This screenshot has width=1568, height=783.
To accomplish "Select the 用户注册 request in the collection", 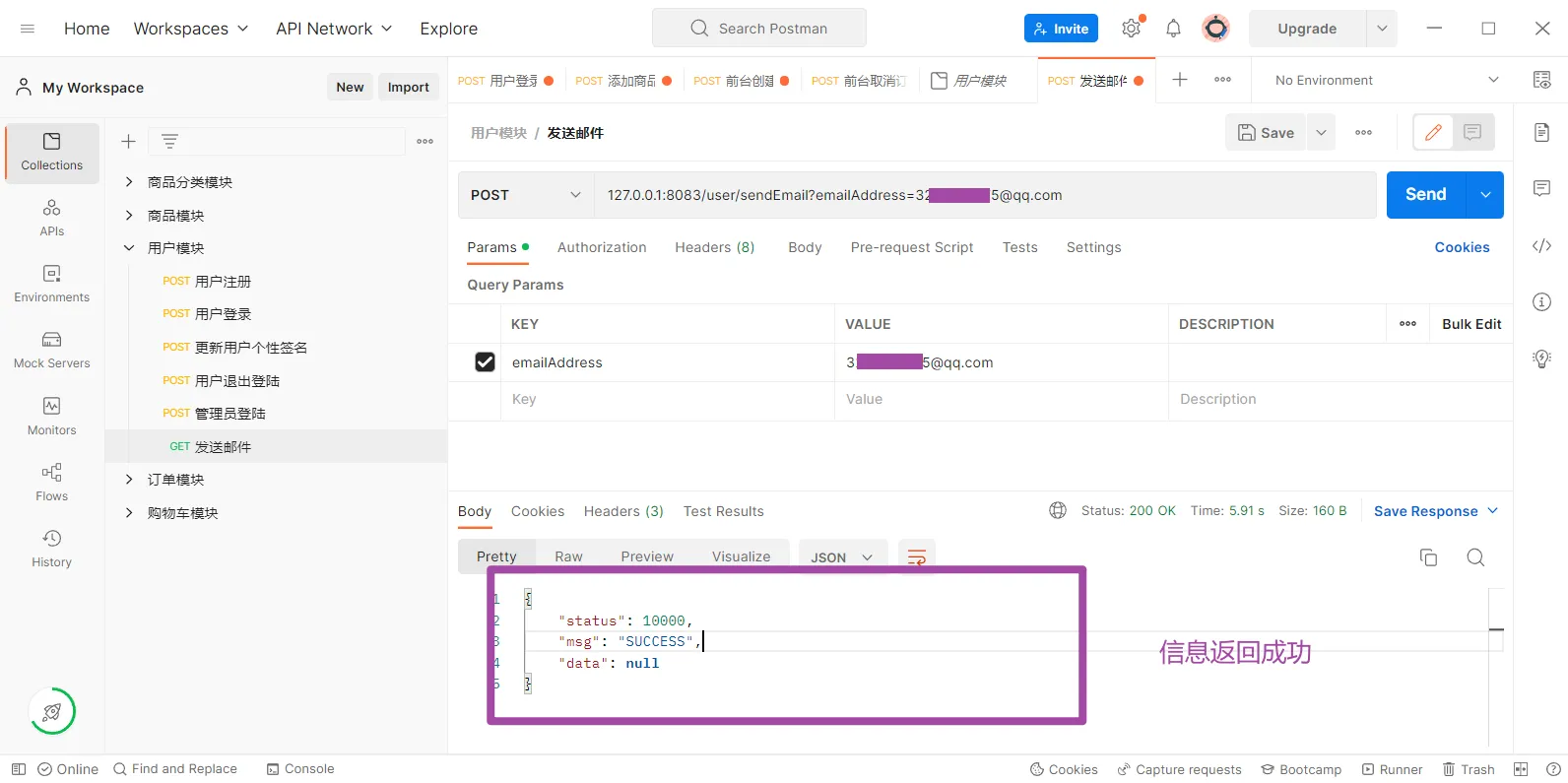I will click(x=223, y=282).
